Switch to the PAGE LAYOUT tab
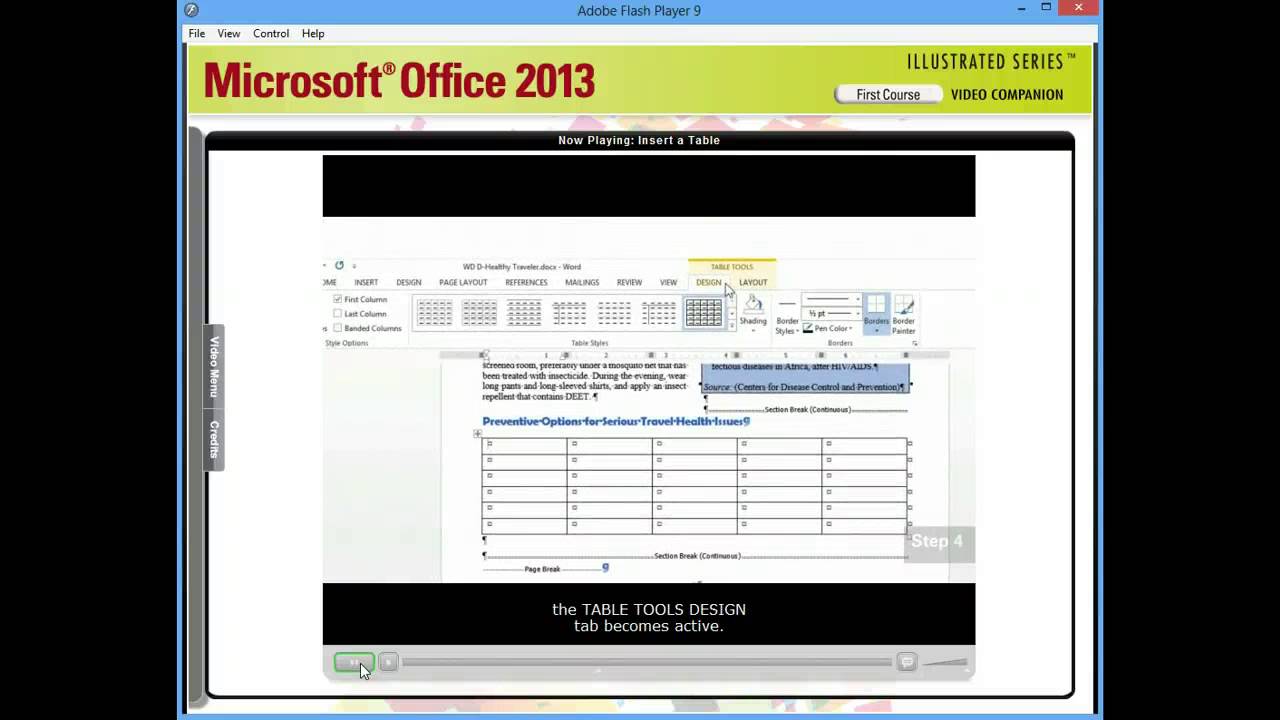Screen dimensions: 1280x720 463,283
